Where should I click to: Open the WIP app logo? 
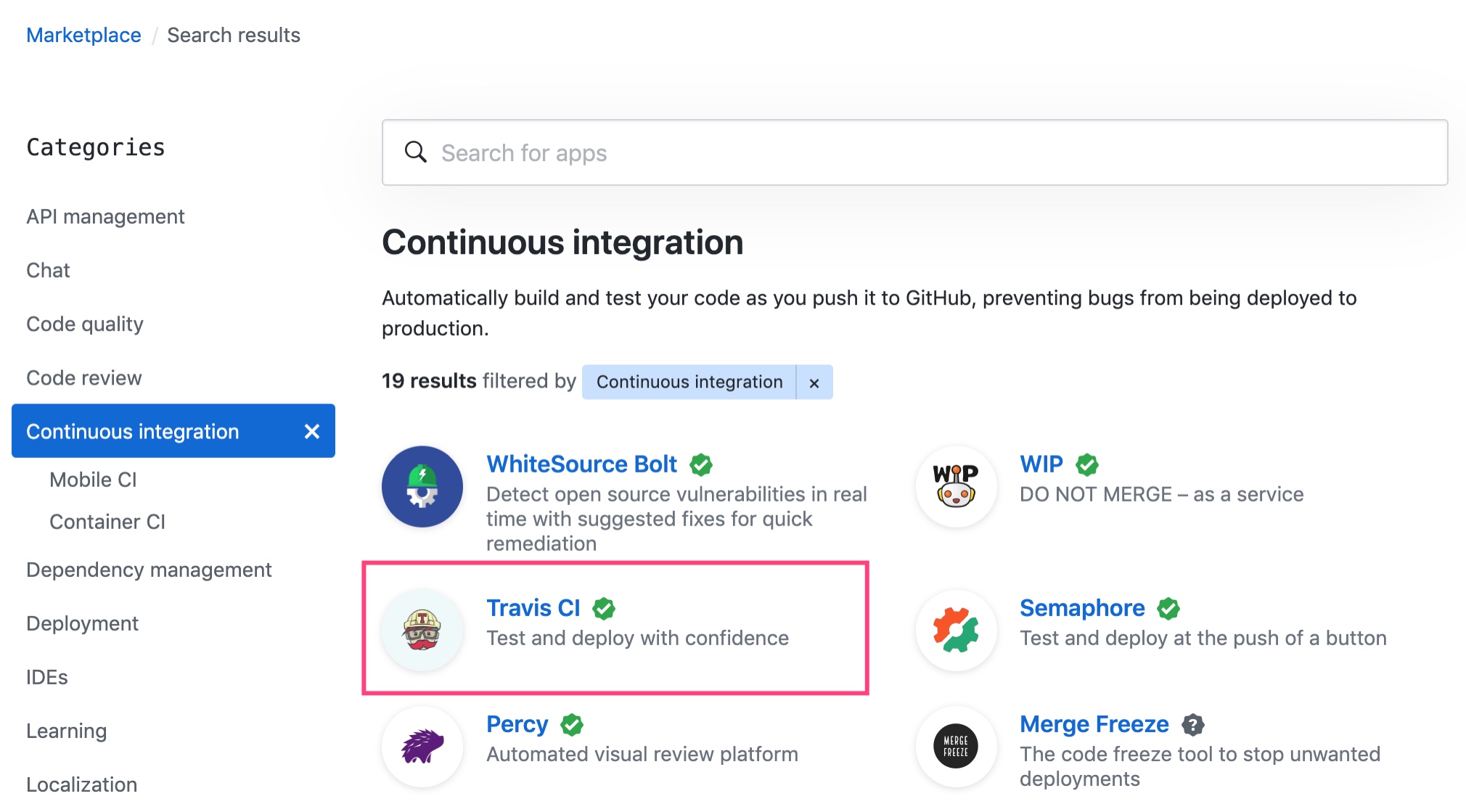(x=956, y=486)
